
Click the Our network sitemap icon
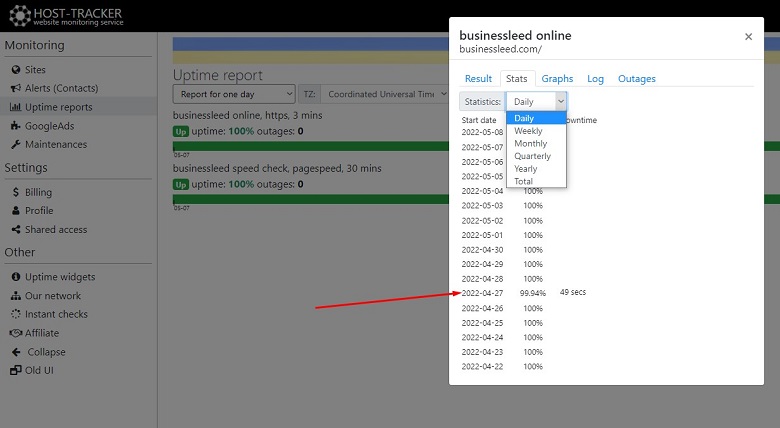click(x=16, y=296)
